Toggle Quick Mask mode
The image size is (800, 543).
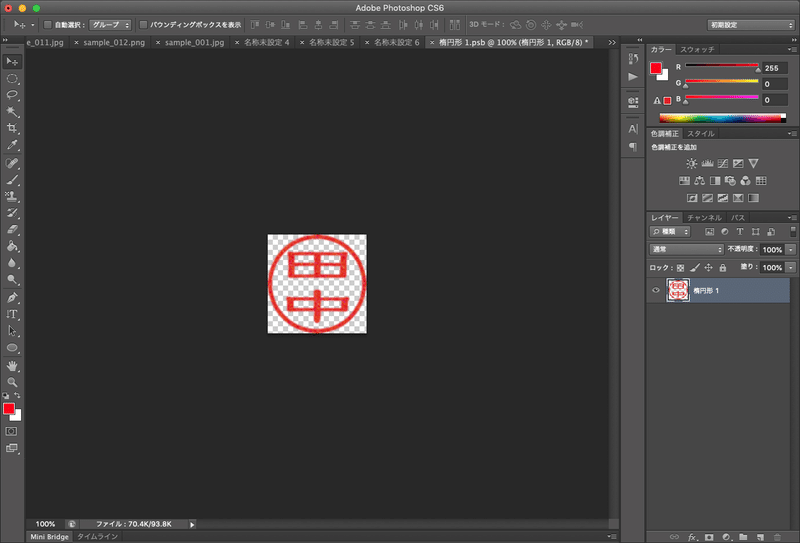pos(11,431)
